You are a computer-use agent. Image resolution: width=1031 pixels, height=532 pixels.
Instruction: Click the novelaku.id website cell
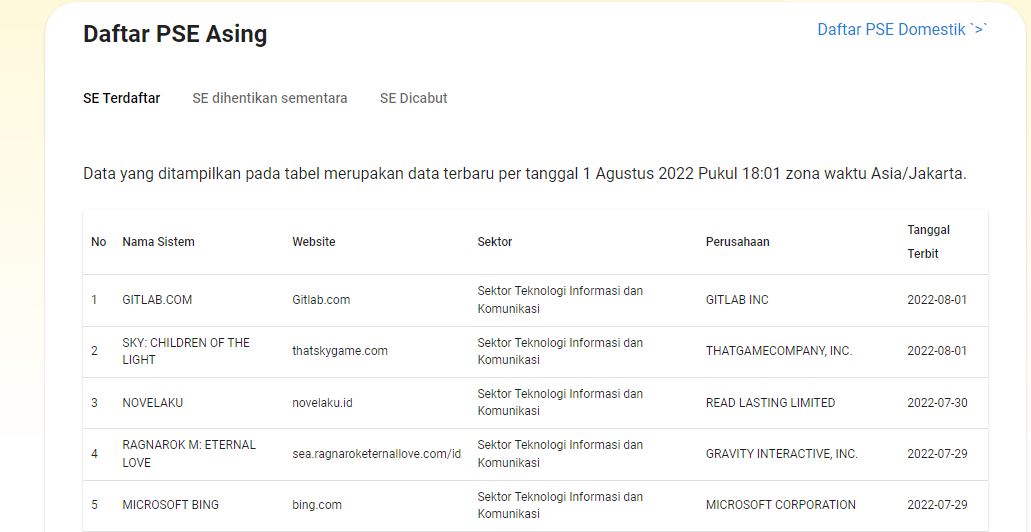tap(322, 402)
